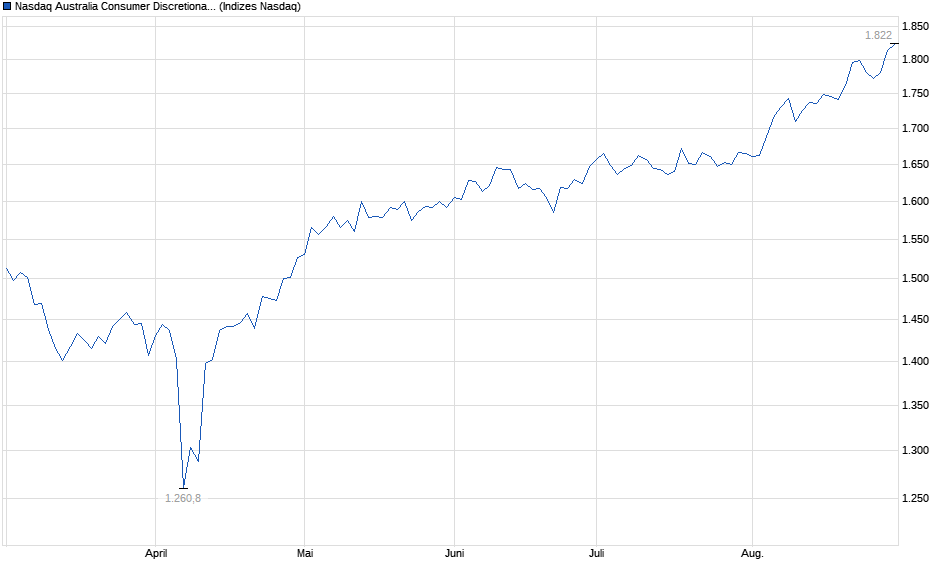Click the 'Mai' x-axis label
The image size is (940, 579).
[305, 553]
